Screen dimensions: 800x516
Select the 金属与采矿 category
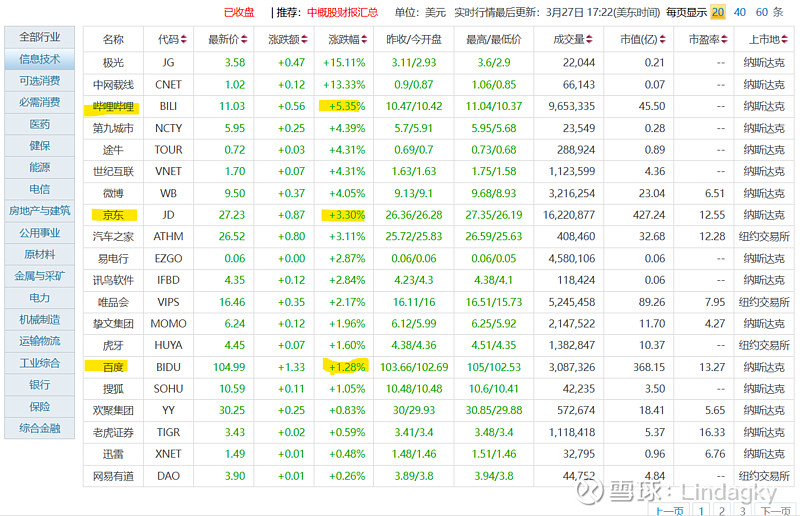40,276
